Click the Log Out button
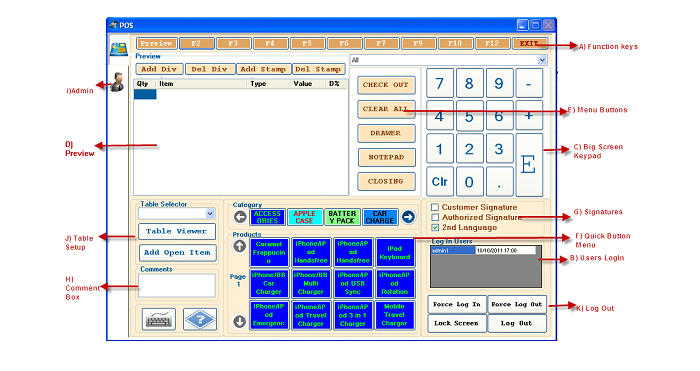This screenshot has width=700, height=371. tap(517, 323)
